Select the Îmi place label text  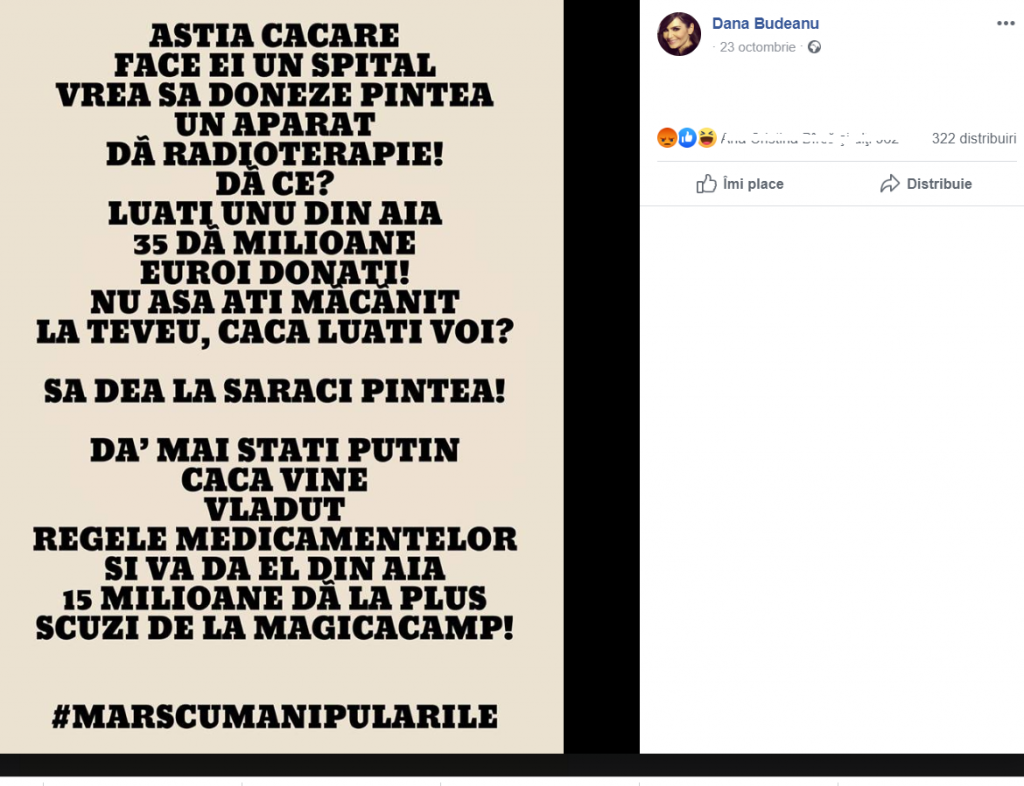[x=753, y=184]
